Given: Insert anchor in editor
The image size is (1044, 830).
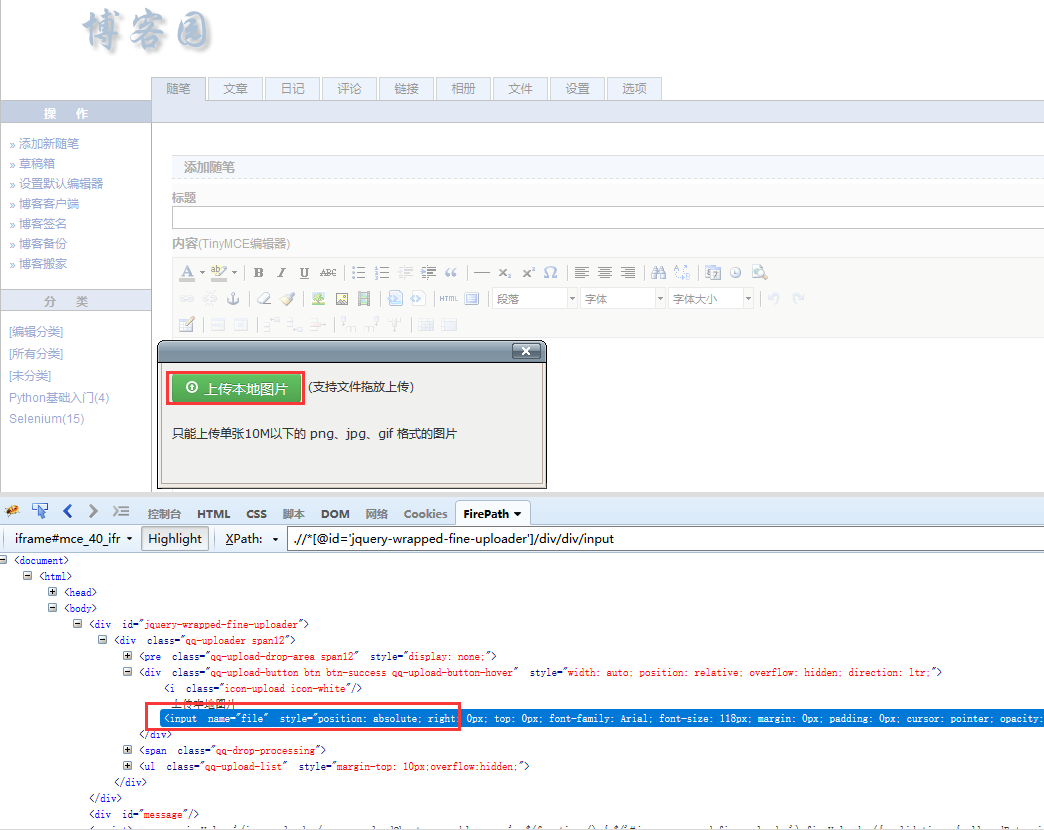Looking at the screenshot, I should point(233,298).
